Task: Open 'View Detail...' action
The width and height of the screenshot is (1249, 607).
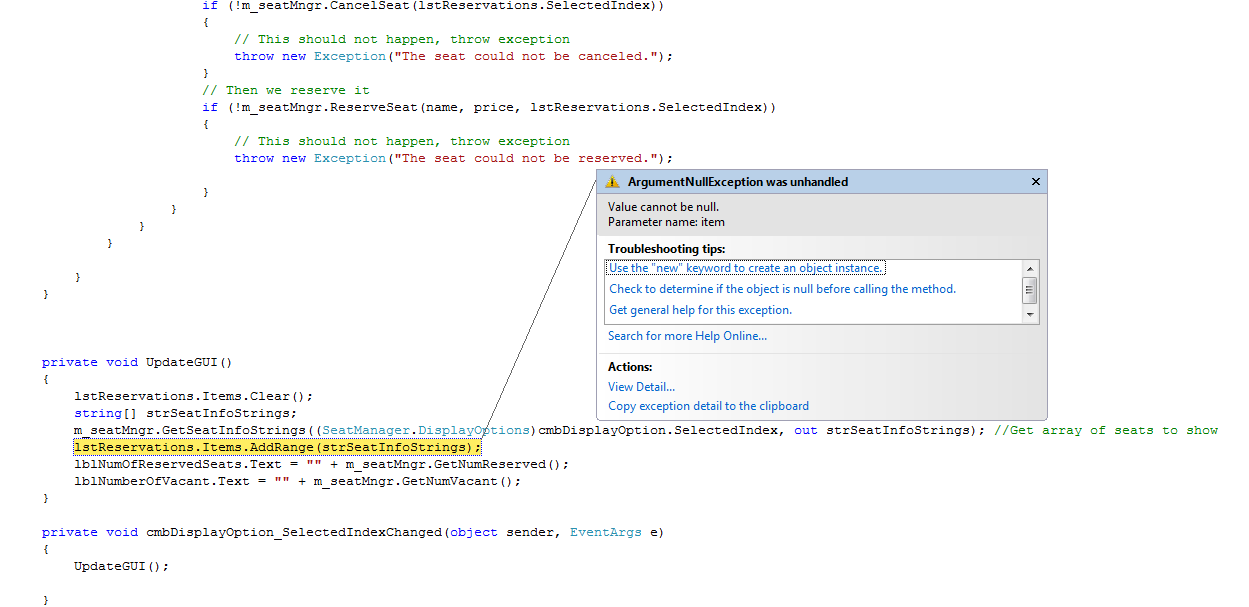Action: click(642, 387)
